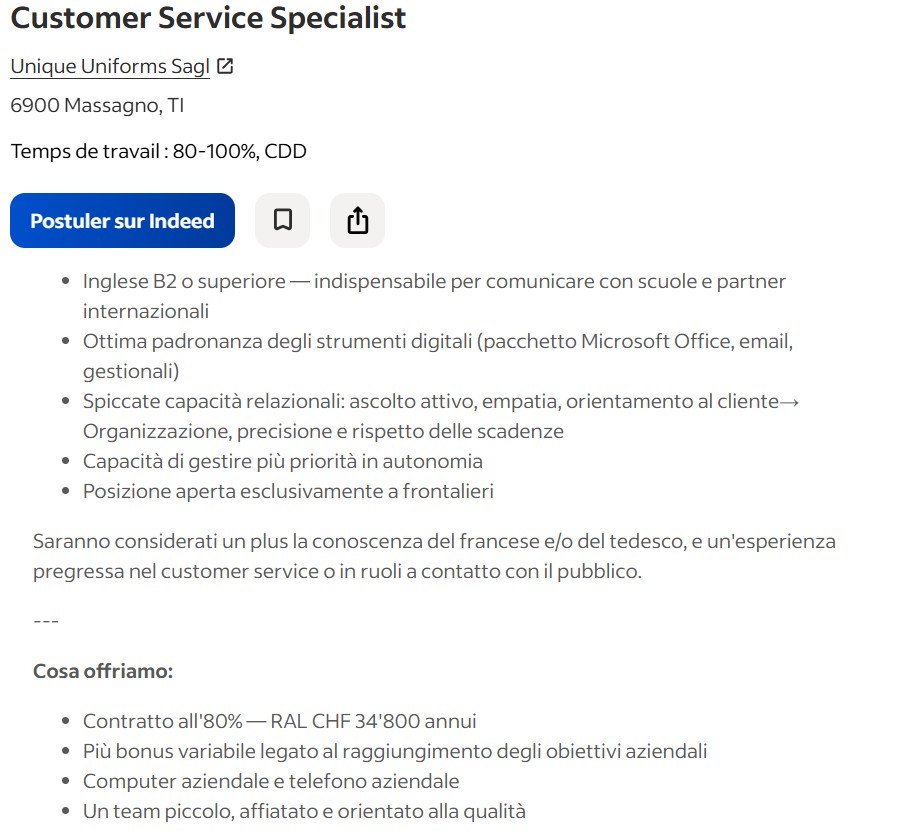The height and width of the screenshot is (831, 915).
Task: Click the Inglese B2 o superiore bullet
Action: click(434, 282)
